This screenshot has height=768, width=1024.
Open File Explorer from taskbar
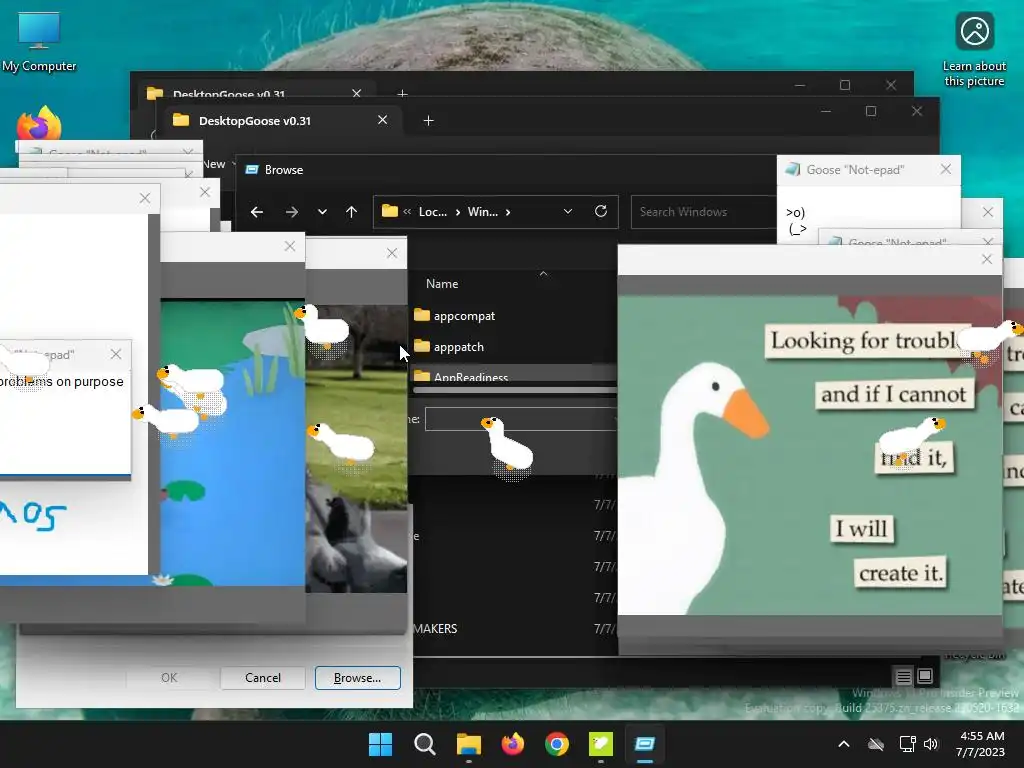tap(469, 744)
